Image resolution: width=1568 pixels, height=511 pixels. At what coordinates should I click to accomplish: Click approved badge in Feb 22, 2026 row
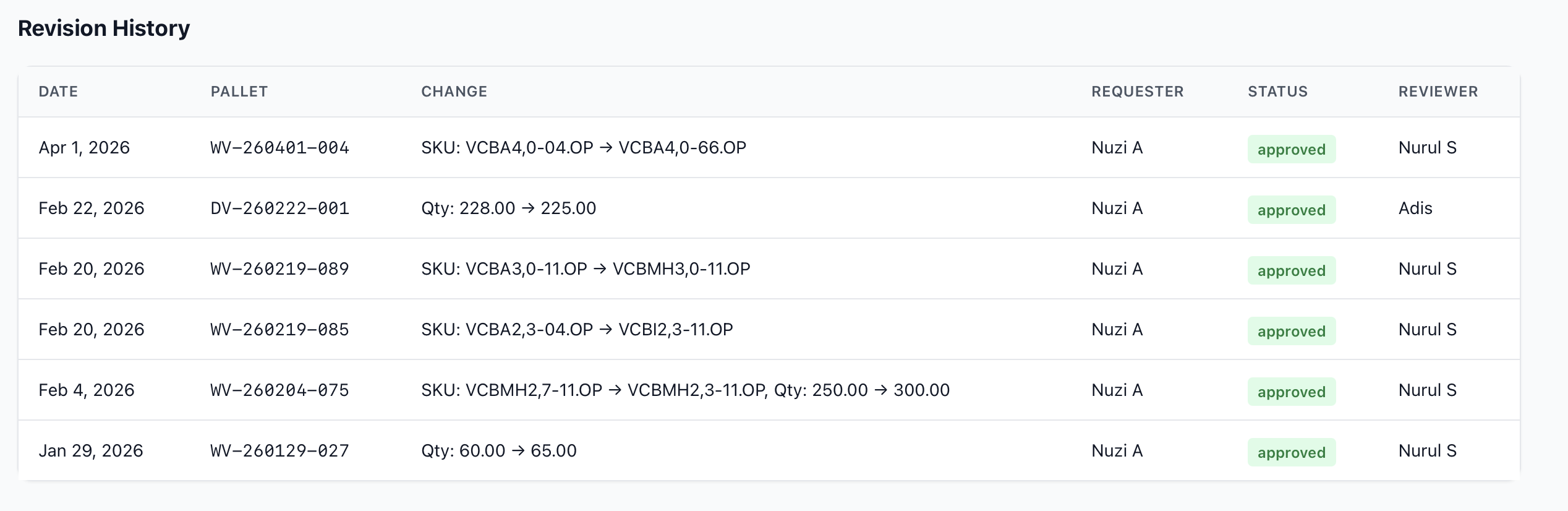coord(1292,210)
